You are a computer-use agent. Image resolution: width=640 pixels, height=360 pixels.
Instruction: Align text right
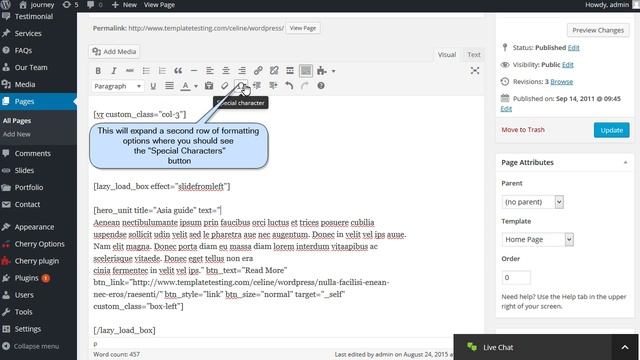tap(242, 71)
